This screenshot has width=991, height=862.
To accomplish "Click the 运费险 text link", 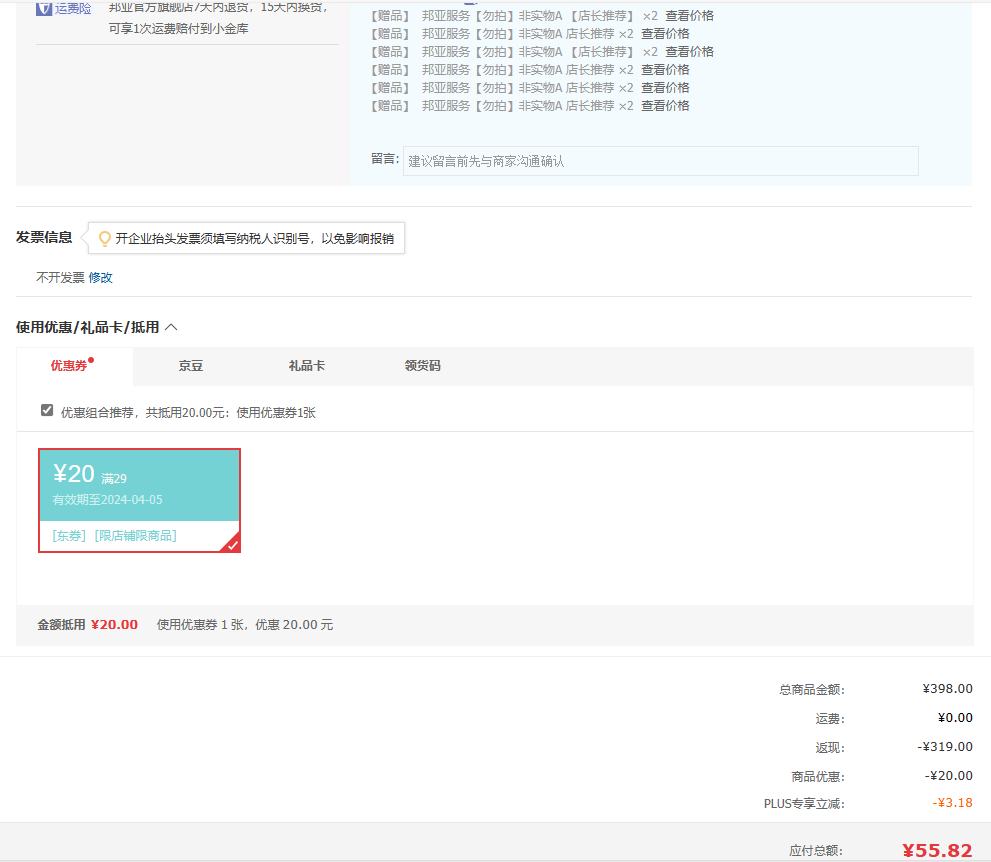I will 73,9.
